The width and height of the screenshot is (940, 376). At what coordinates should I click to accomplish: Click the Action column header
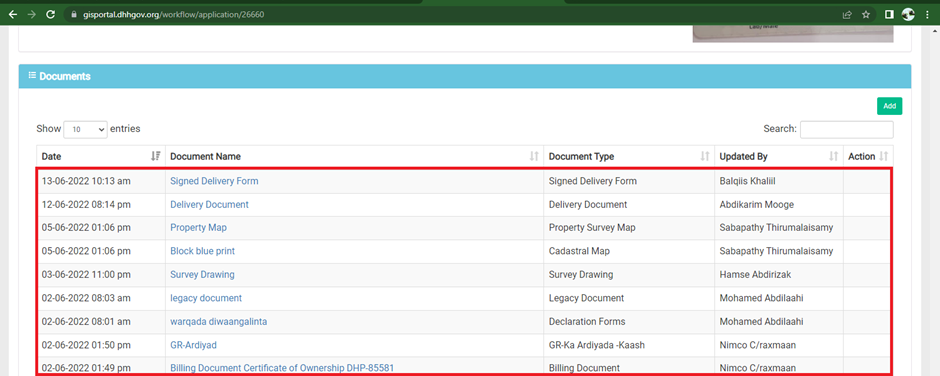868,157
